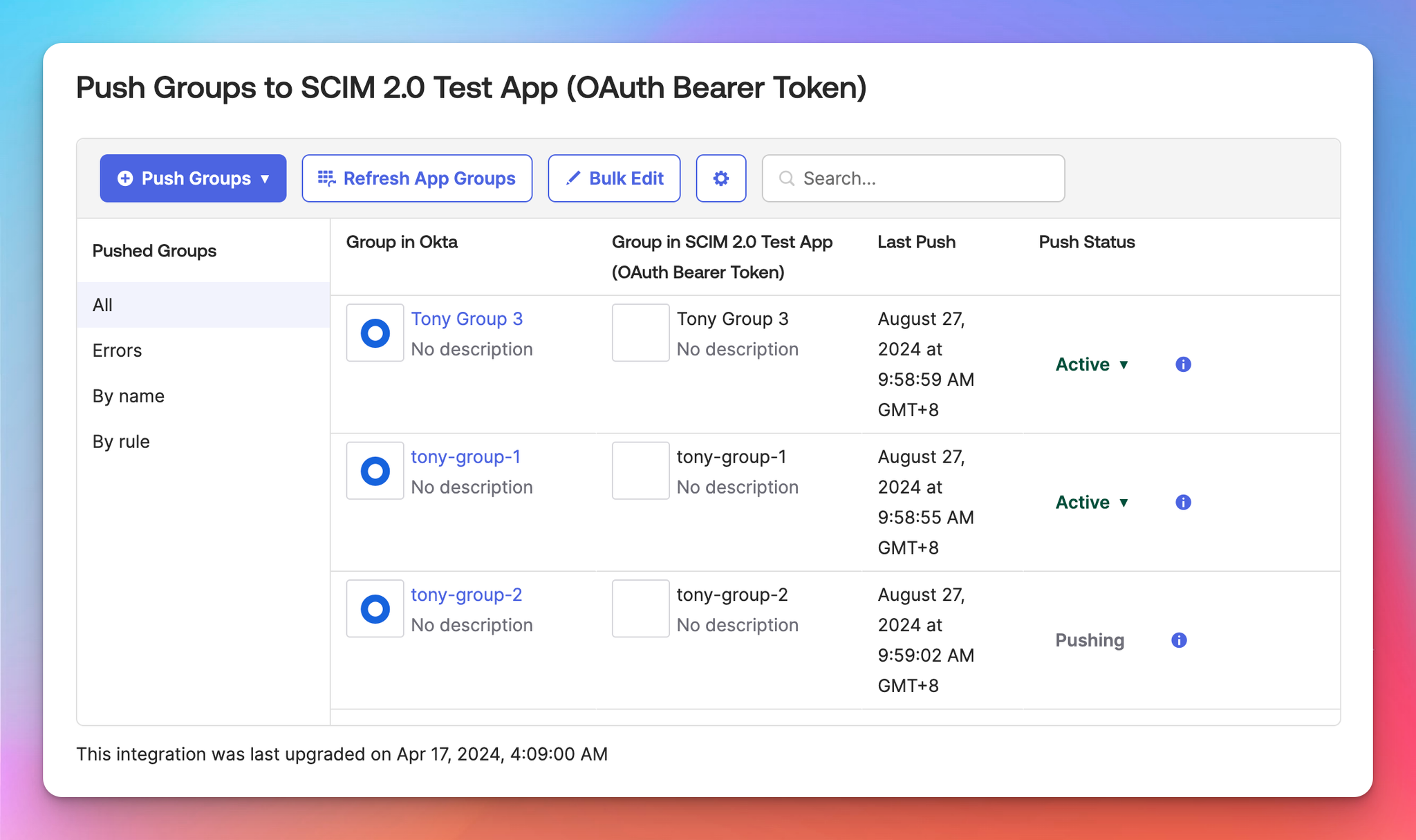The width and height of the screenshot is (1416, 840).
Task: Open Active status dropdown for Tony Group 3
Action: [x=1092, y=364]
